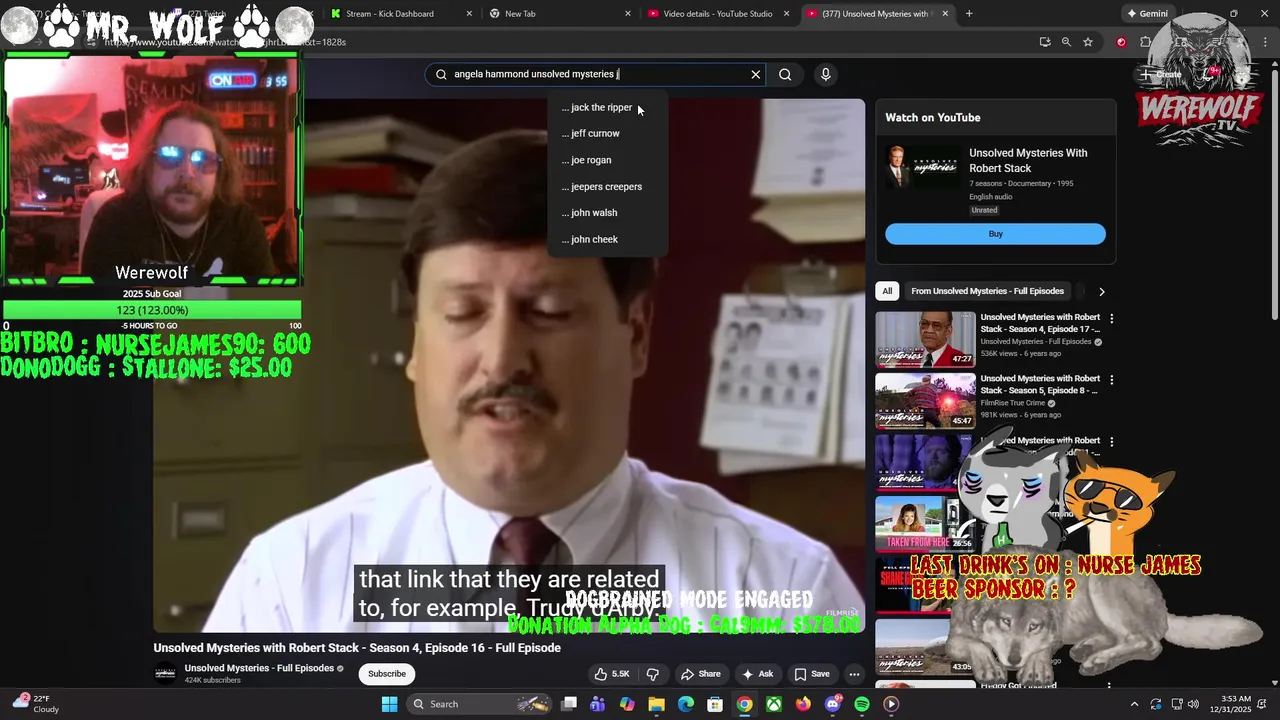Viewport: 1280px width, 720px height.
Task: Open the Chrome three-dot menu
Action: [x=1267, y=42]
